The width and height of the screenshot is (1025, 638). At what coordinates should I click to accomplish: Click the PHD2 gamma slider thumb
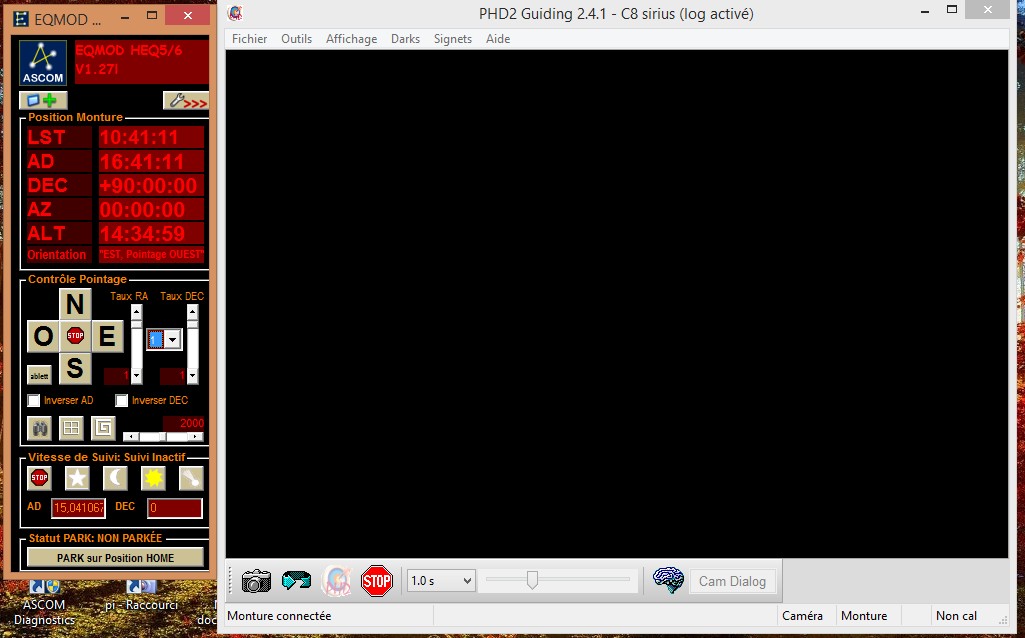[532, 580]
